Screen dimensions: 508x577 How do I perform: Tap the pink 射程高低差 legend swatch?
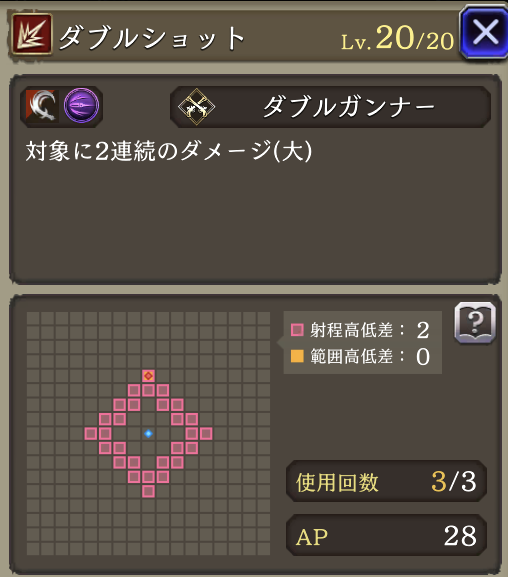point(297,330)
